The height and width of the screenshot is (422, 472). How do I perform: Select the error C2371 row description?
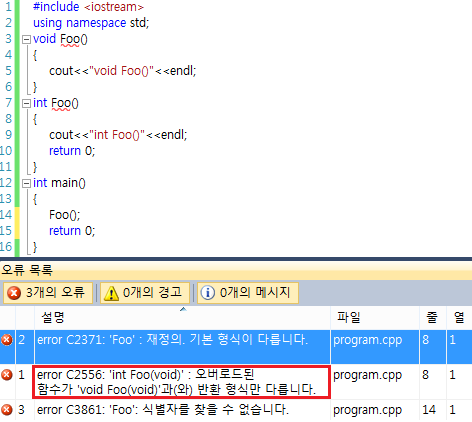click(172, 340)
